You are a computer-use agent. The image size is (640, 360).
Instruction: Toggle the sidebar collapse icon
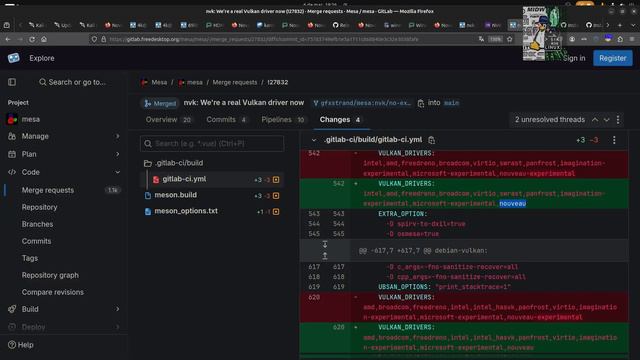click(x=12, y=82)
